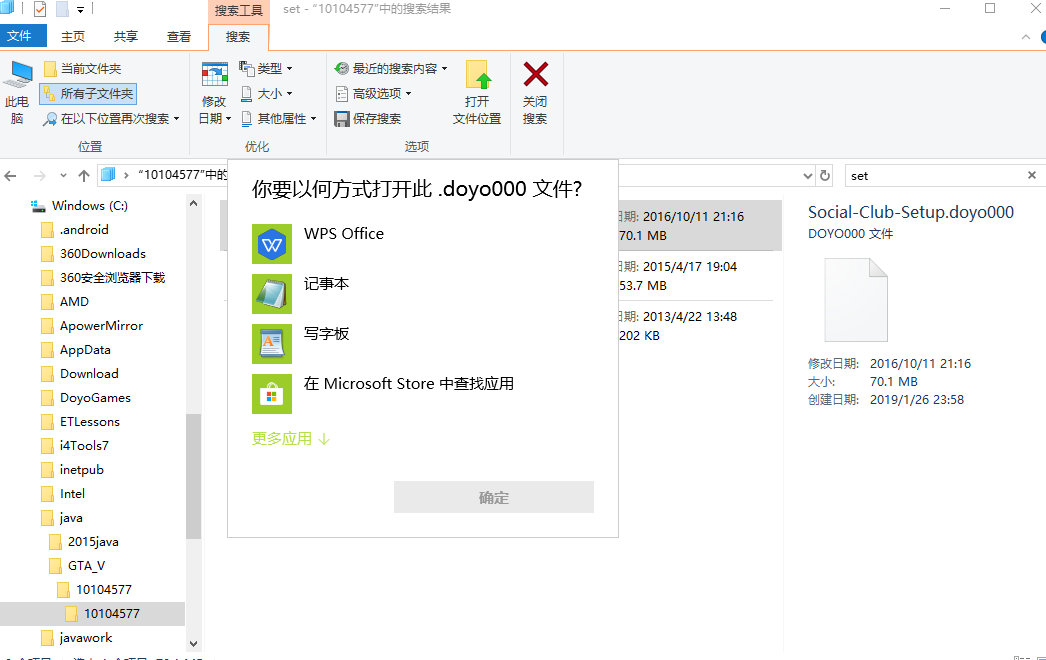Select the AppData folder
Image resolution: width=1046 pixels, height=660 pixels.
(x=76, y=350)
